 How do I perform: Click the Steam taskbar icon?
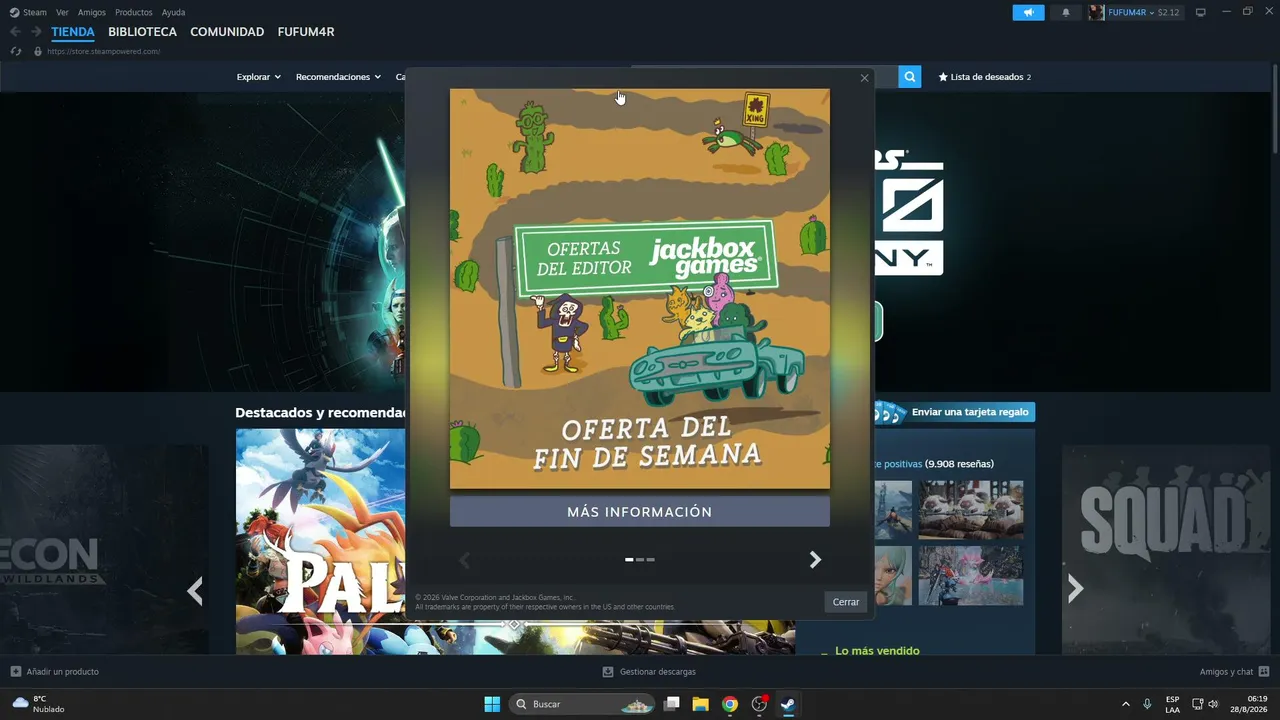(x=788, y=704)
